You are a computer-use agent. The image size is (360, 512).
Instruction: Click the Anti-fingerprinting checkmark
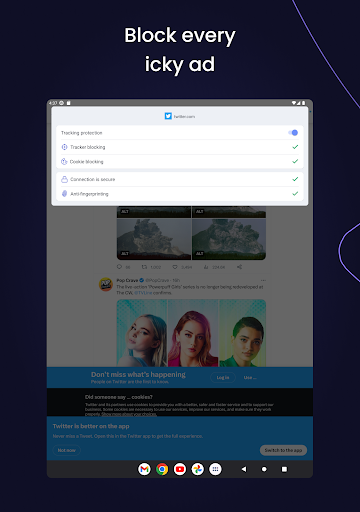[295, 194]
